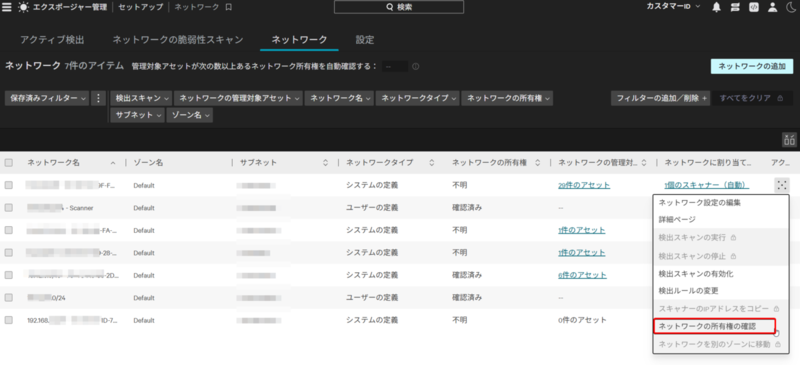Check the first network row checkbox
The width and height of the screenshot is (800, 365).
click(x=9, y=185)
